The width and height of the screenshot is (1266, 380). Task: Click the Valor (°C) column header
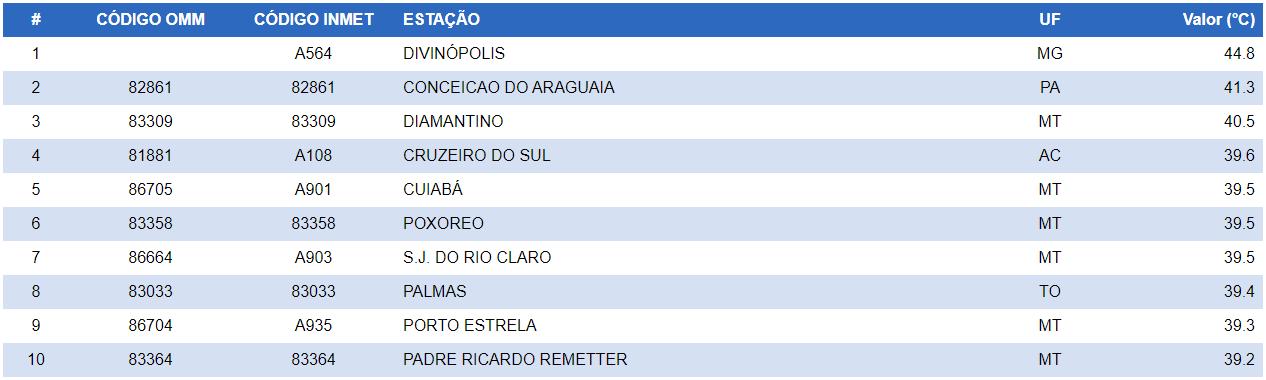(x=1219, y=20)
